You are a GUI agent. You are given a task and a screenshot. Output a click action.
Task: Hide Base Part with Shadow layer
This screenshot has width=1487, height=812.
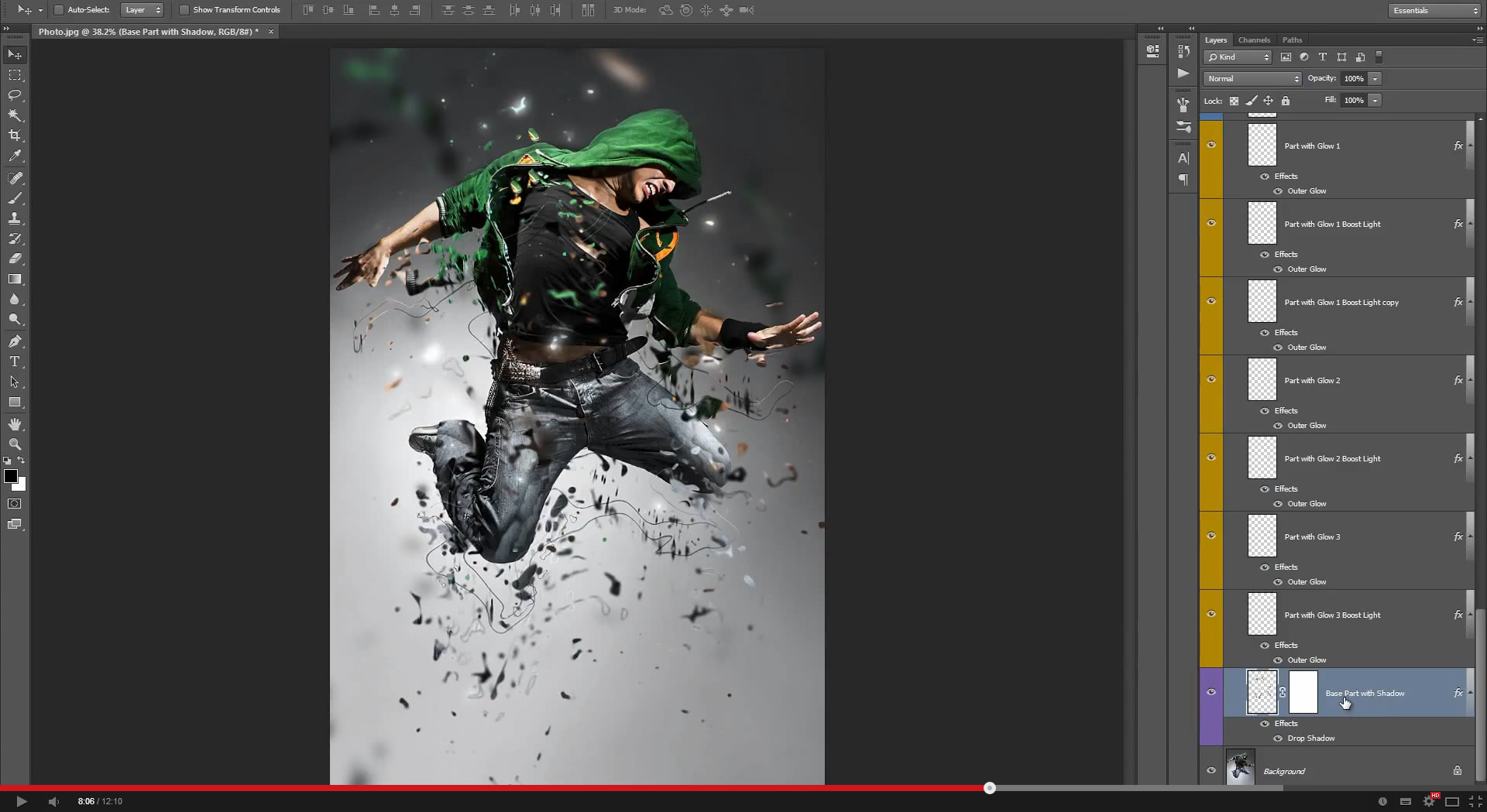(x=1211, y=693)
